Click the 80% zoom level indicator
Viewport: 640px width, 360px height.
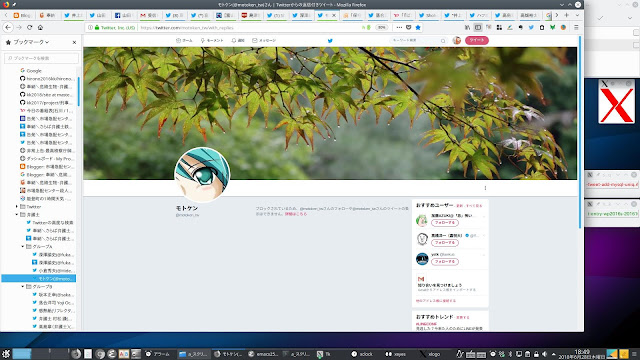pyautogui.click(x=381, y=27)
